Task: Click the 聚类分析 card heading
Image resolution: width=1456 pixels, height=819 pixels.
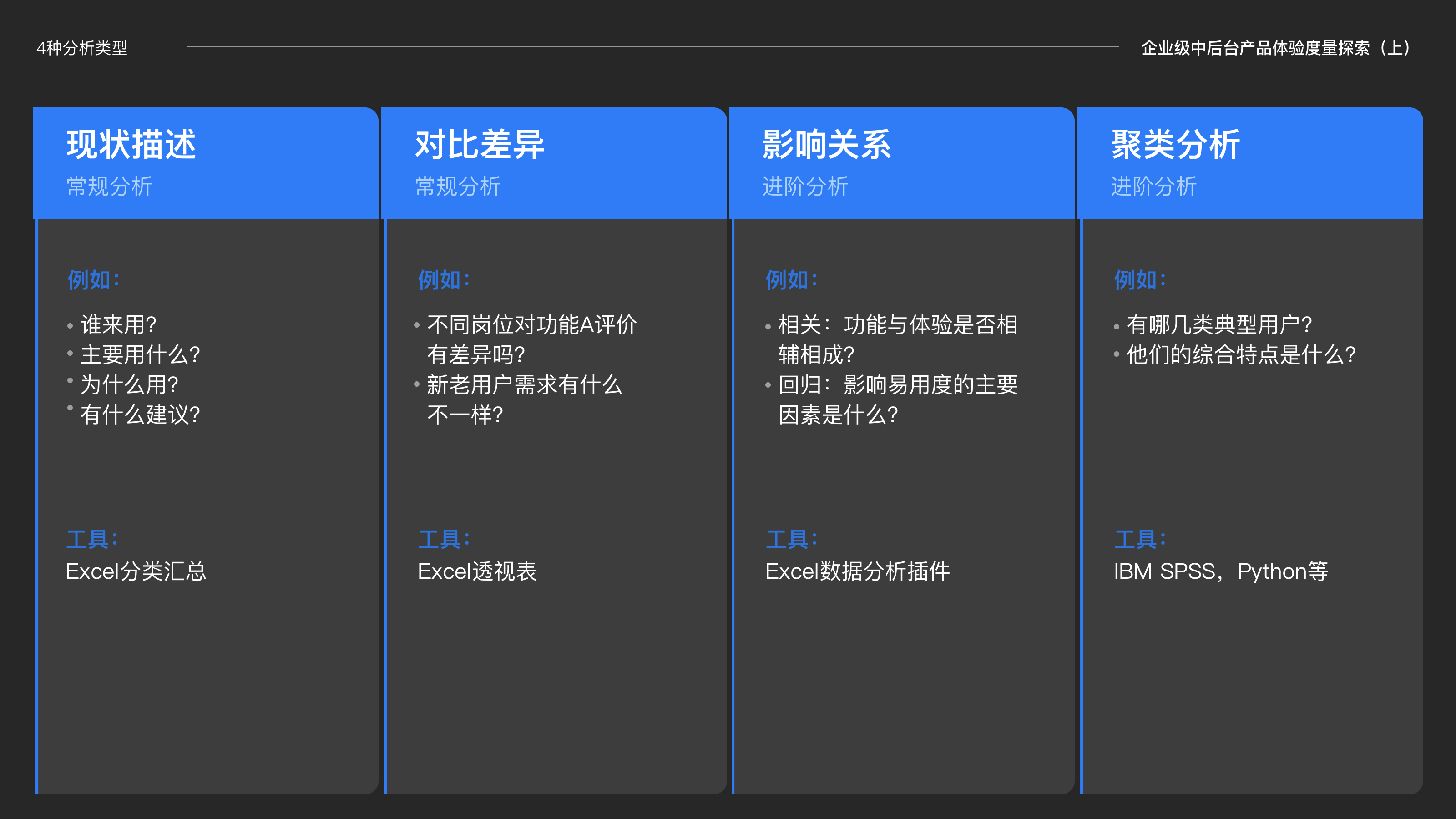Action: tap(1176, 144)
